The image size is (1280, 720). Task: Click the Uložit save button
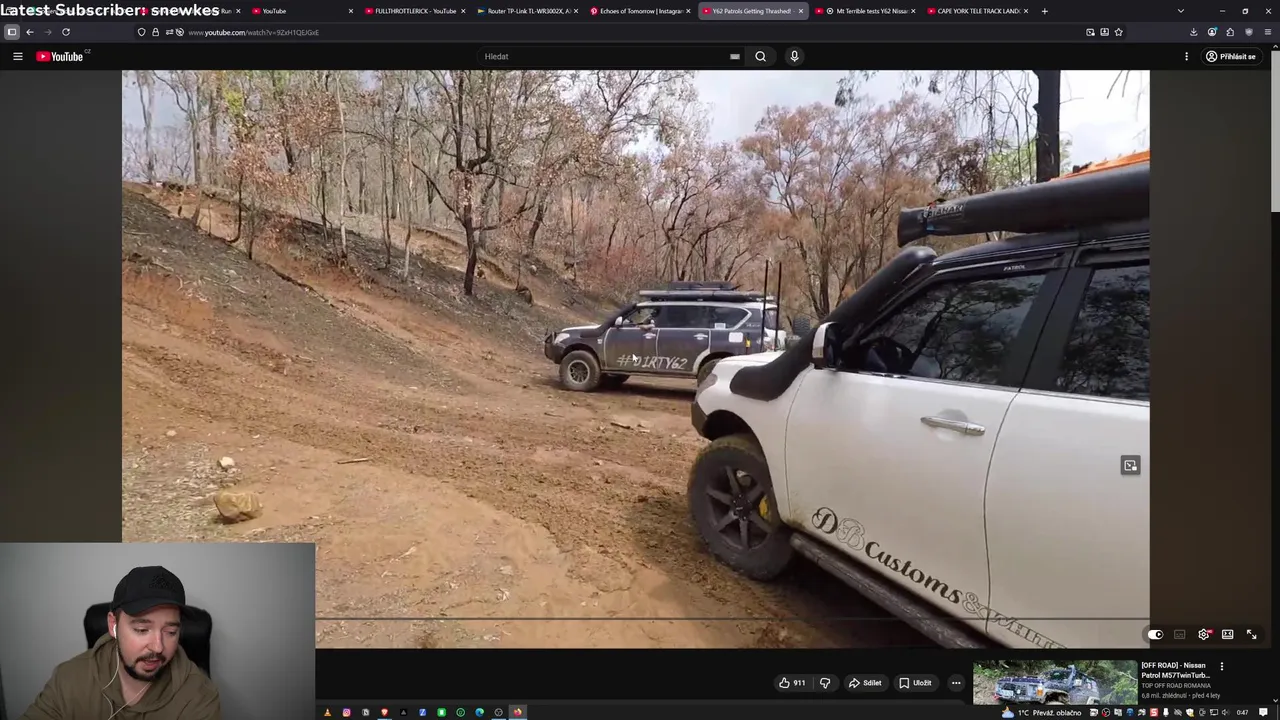[x=915, y=683]
